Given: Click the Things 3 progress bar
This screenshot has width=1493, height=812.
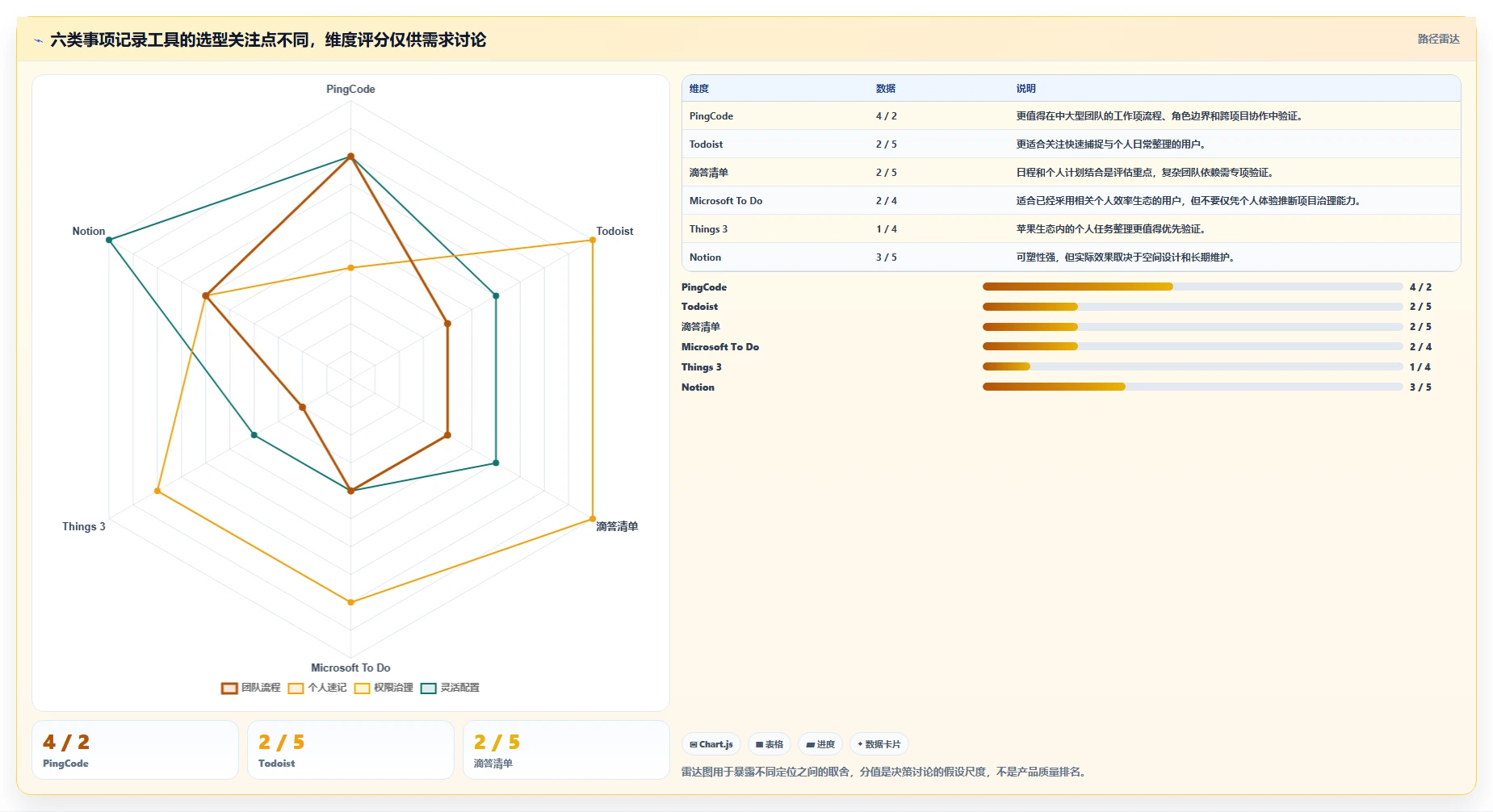Looking at the screenshot, I should coord(1193,366).
